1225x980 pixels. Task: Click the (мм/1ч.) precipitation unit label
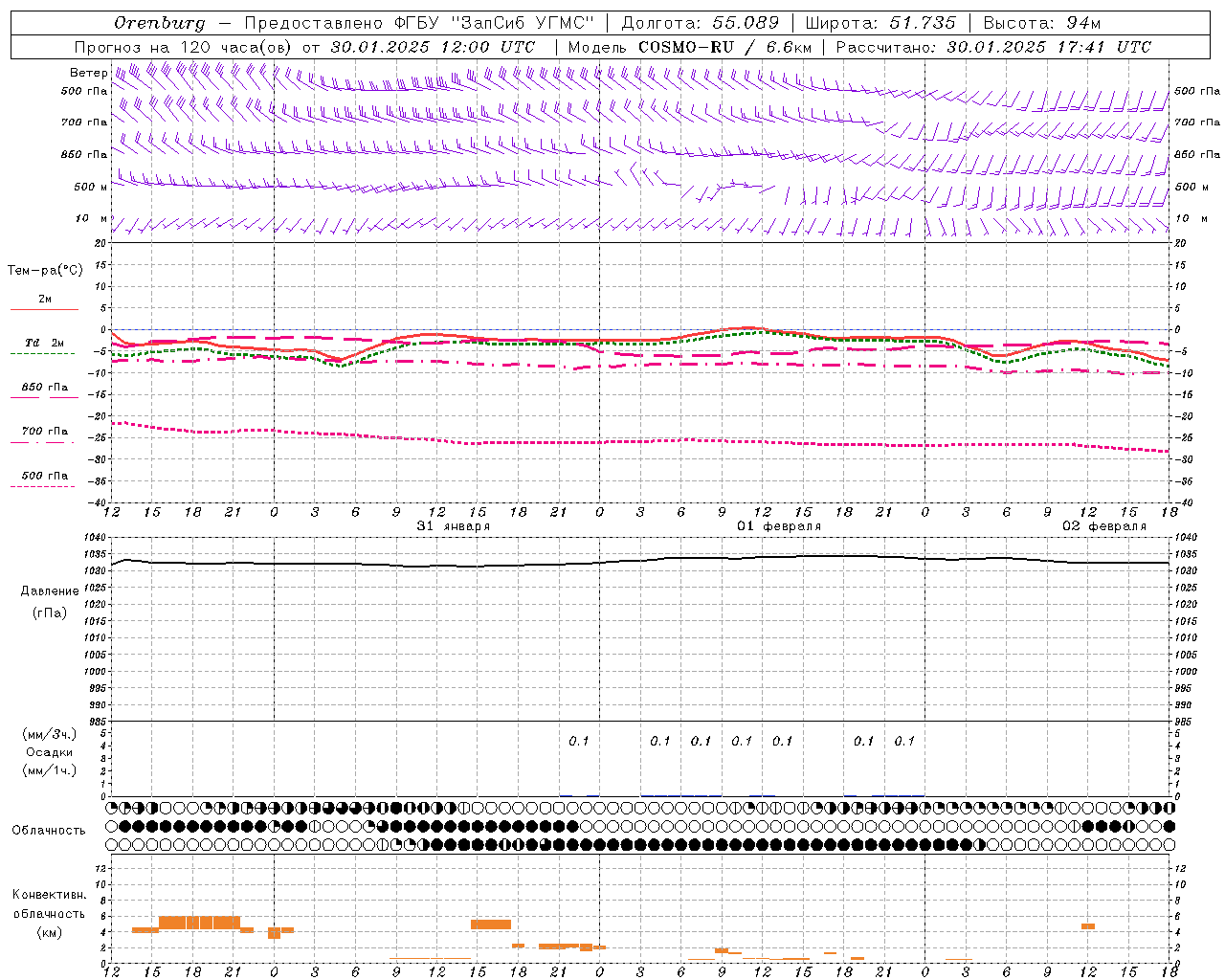50,770
